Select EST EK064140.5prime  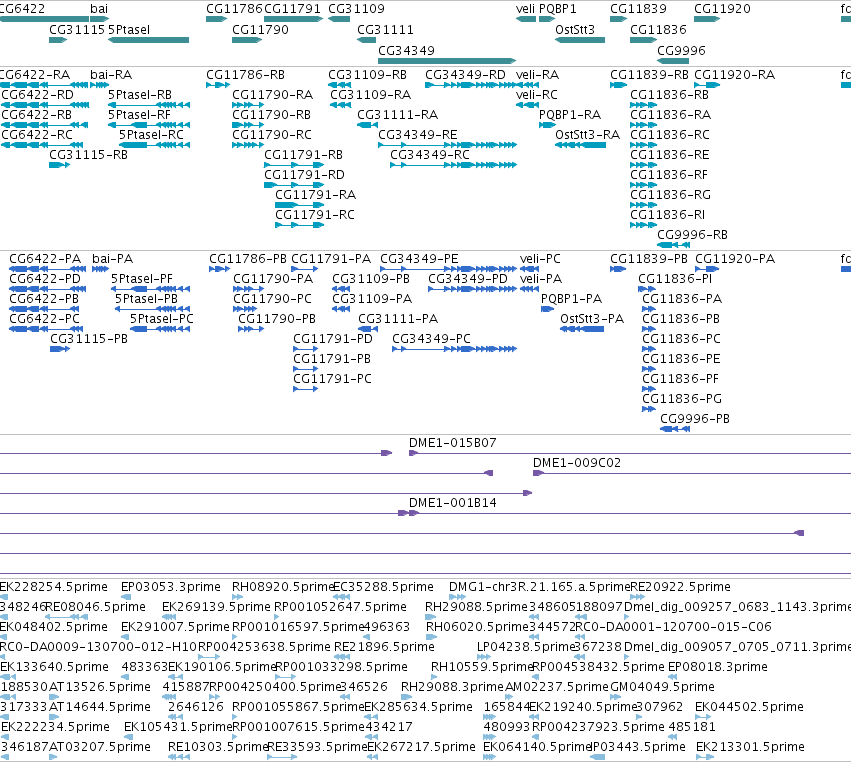pos(536,746)
